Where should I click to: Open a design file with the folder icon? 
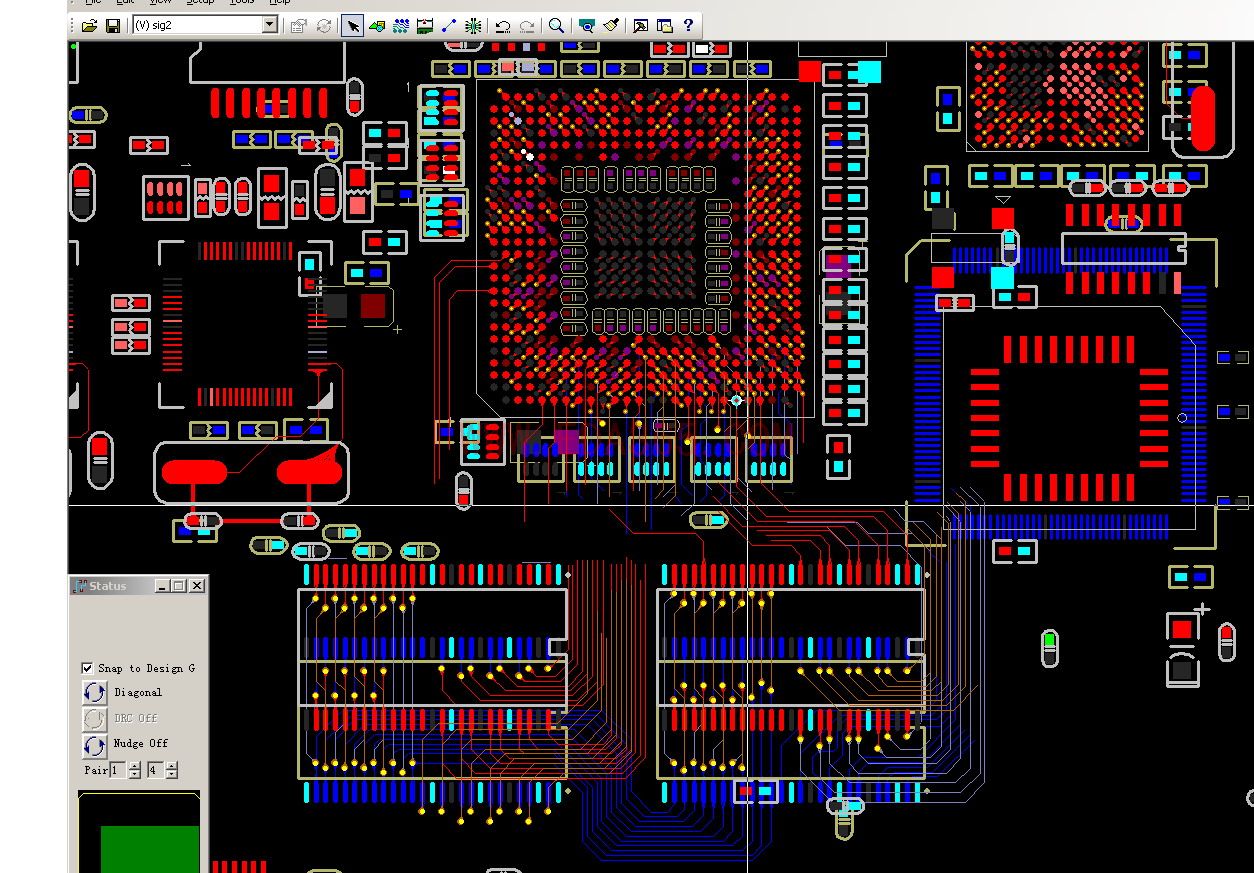(89, 26)
